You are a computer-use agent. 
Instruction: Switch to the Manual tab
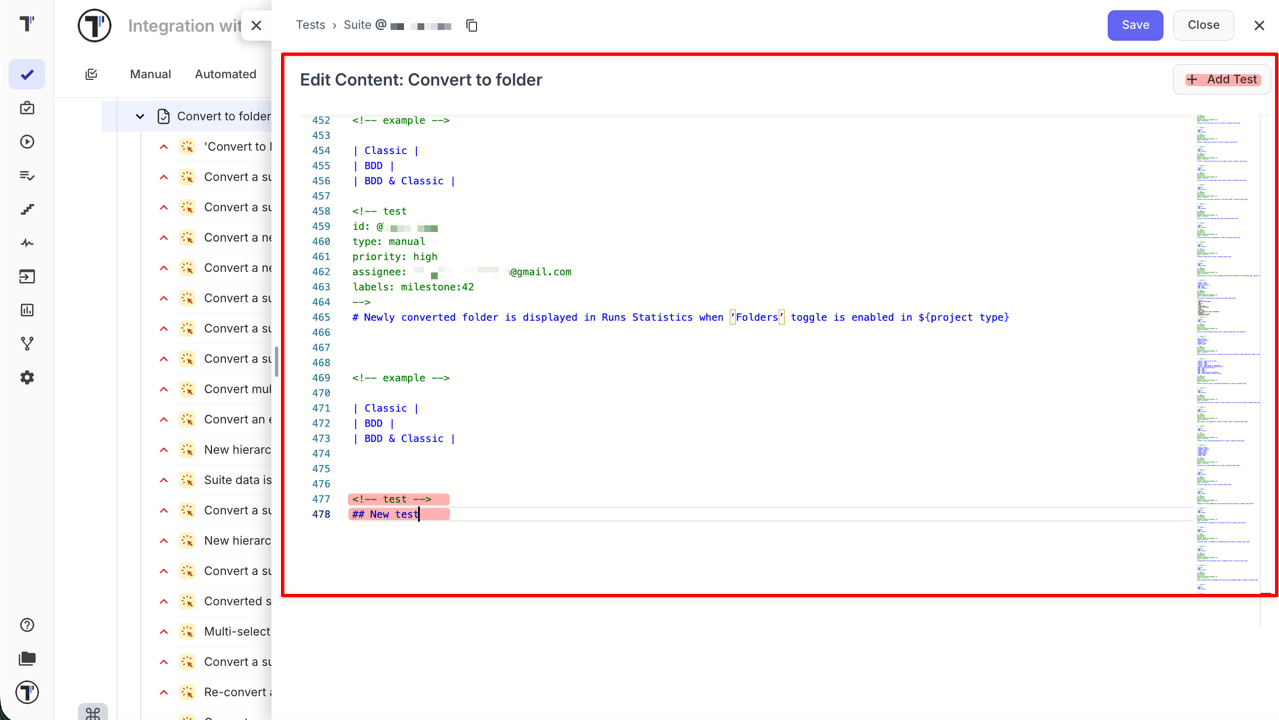coord(150,74)
